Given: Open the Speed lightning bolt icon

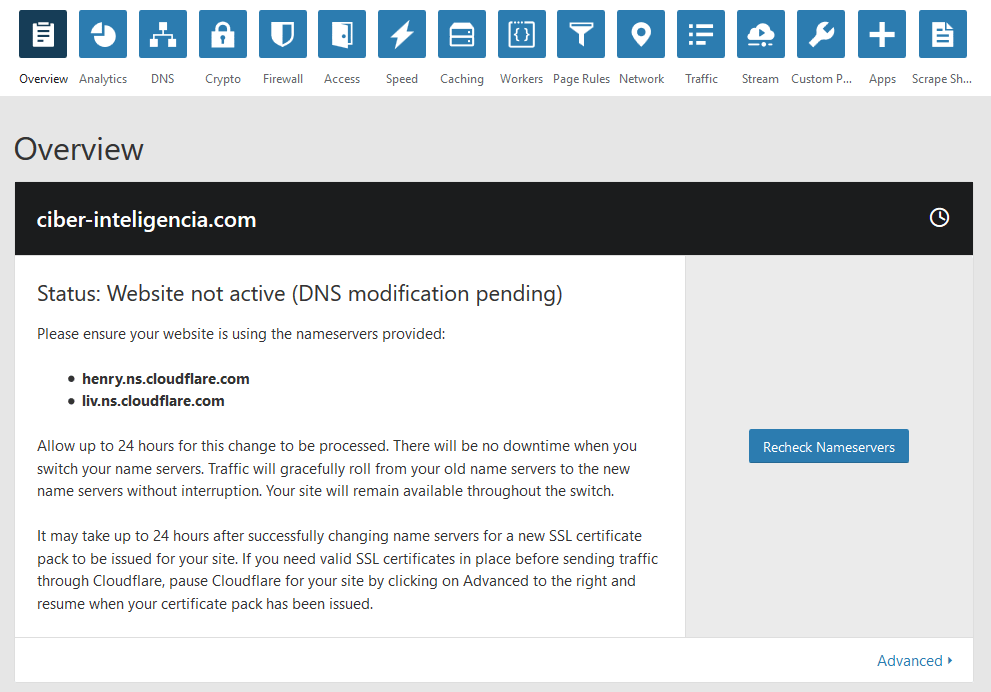Looking at the screenshot, I should (x=402, y=34).
